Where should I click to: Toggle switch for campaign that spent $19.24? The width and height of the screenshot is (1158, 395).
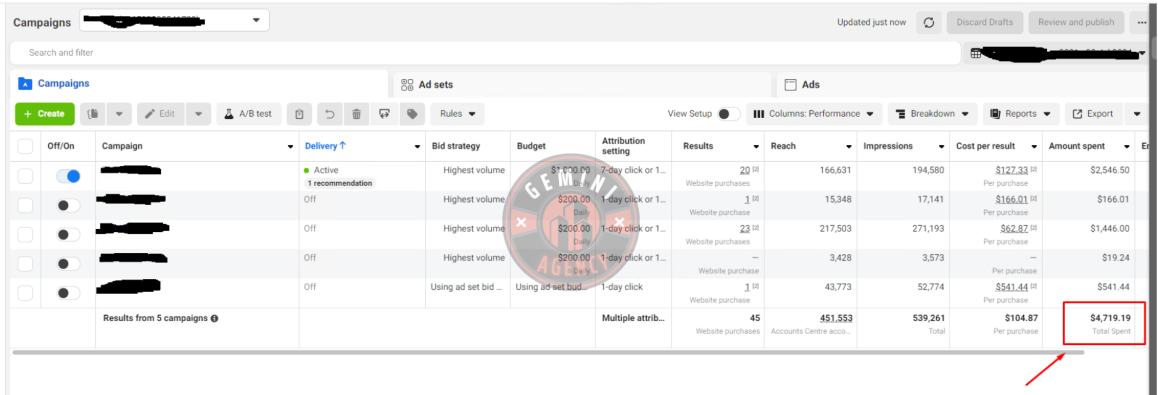(68, 264)
